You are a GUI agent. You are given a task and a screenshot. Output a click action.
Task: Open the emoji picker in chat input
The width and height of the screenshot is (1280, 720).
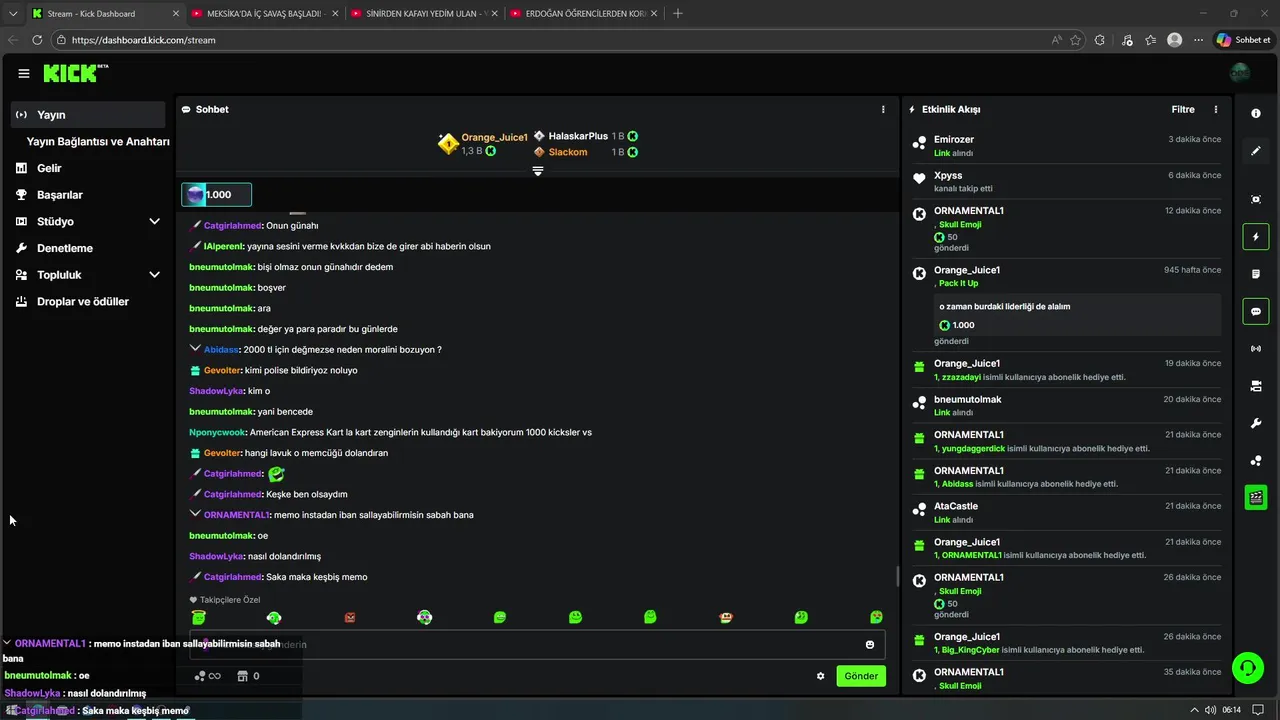coord(870,645)
